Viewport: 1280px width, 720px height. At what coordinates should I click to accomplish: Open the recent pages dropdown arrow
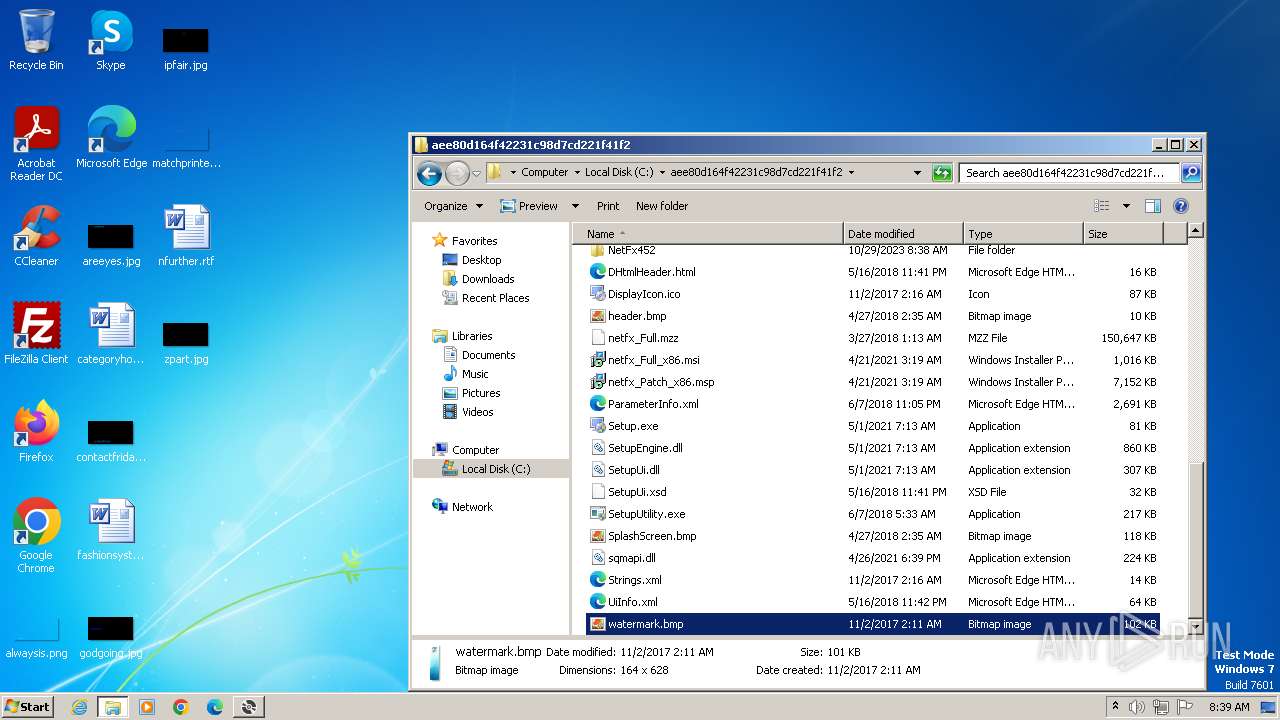point(477,173)
